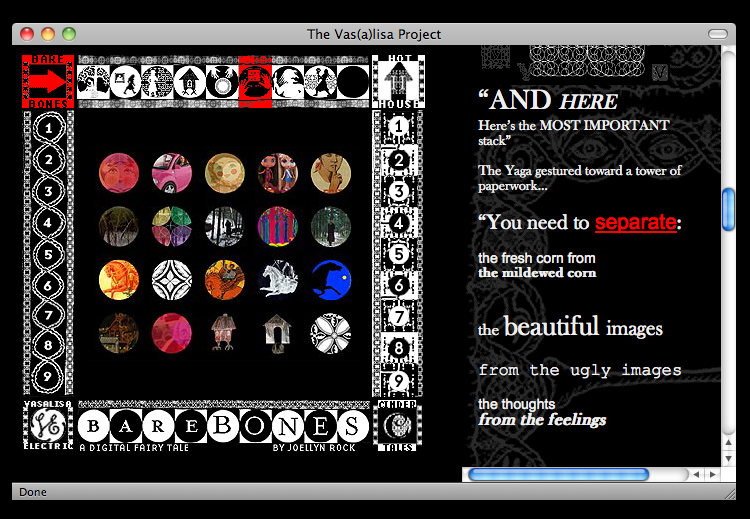Click the Vasalisa Electric logo icon

(x=48, y=426)
